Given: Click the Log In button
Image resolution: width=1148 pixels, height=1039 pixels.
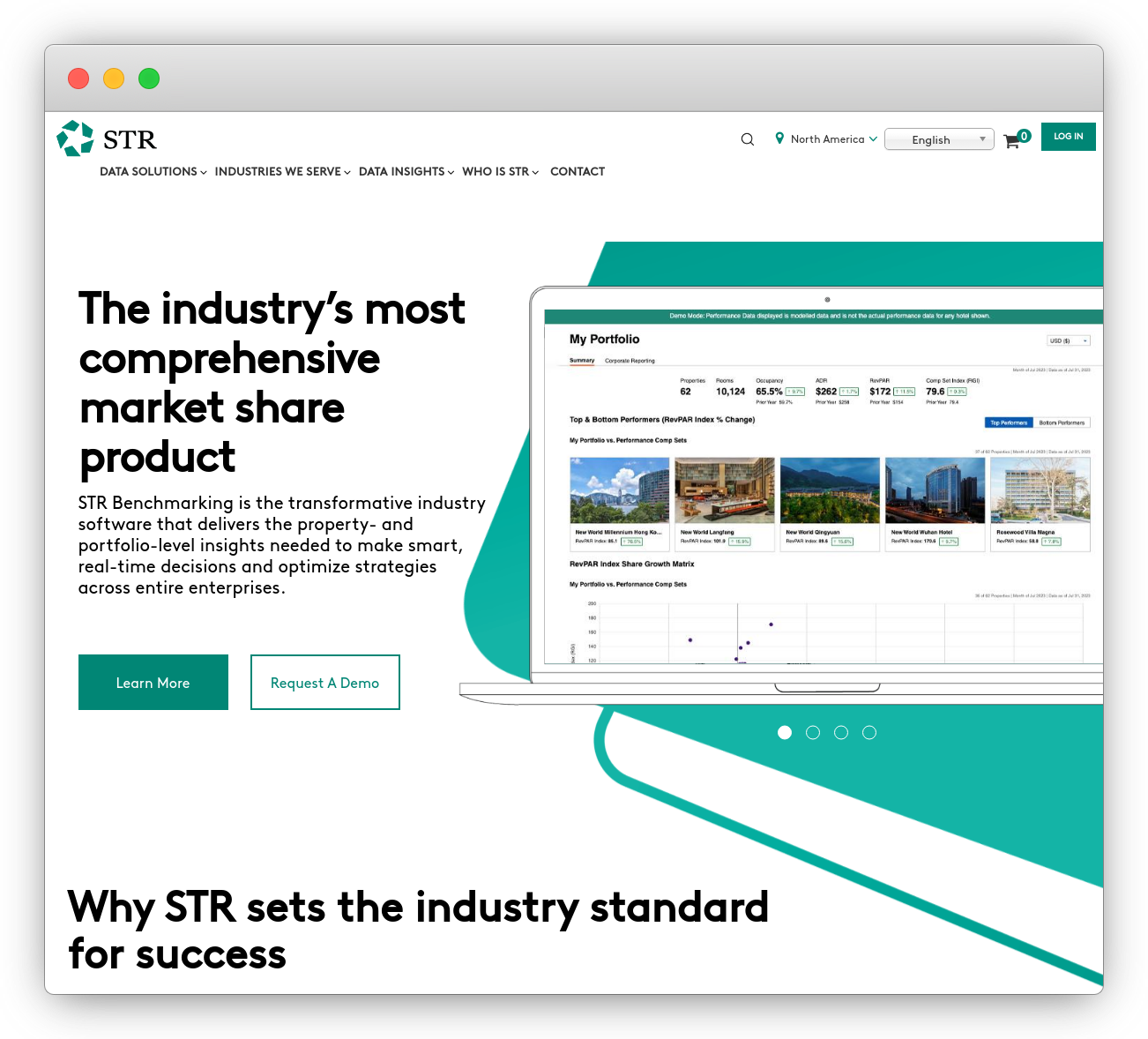Looking at the screenshot, I should pyautogui.click(x=1069, y=137).
